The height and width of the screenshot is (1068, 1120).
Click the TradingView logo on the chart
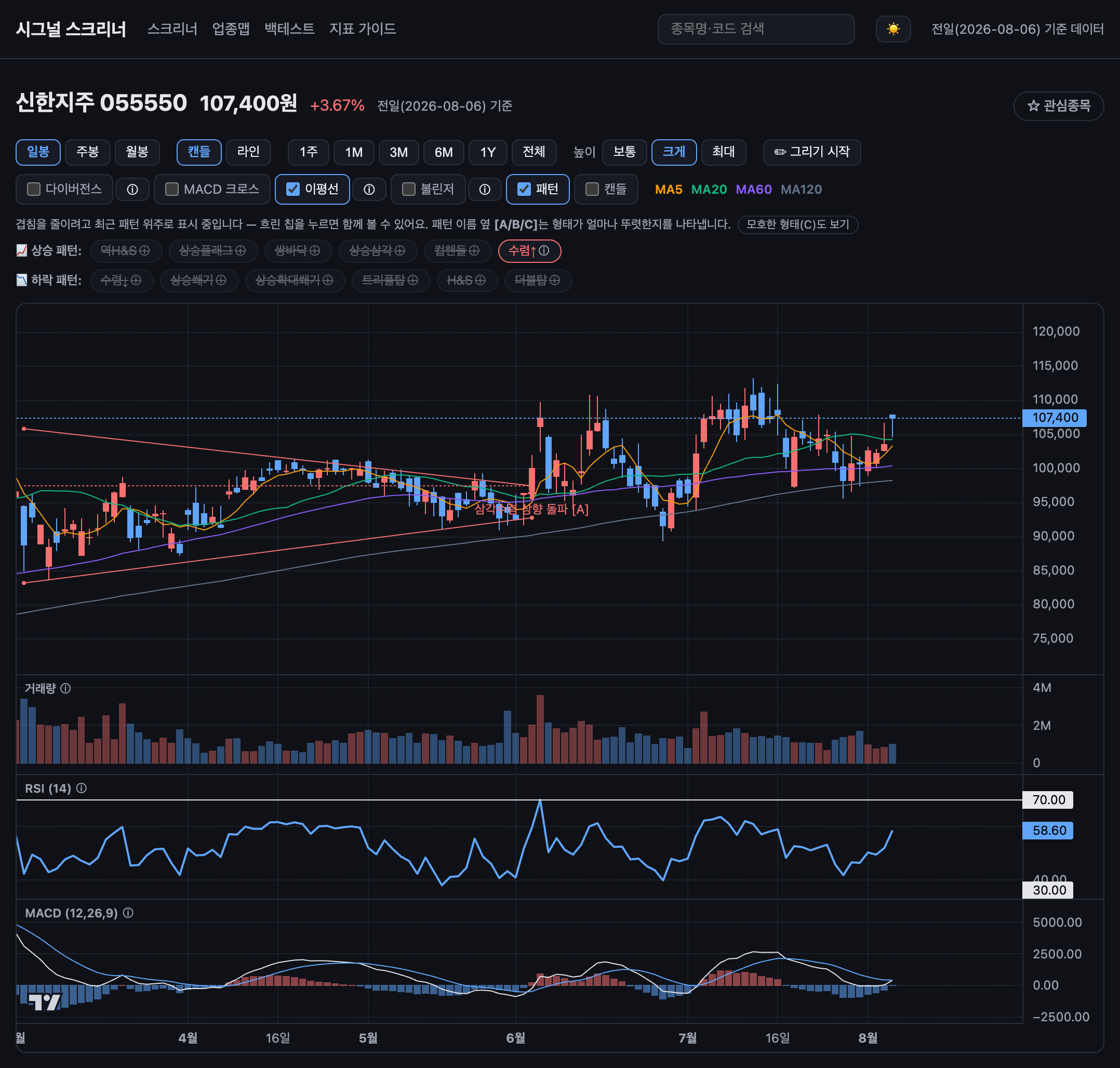point(44,1003)
